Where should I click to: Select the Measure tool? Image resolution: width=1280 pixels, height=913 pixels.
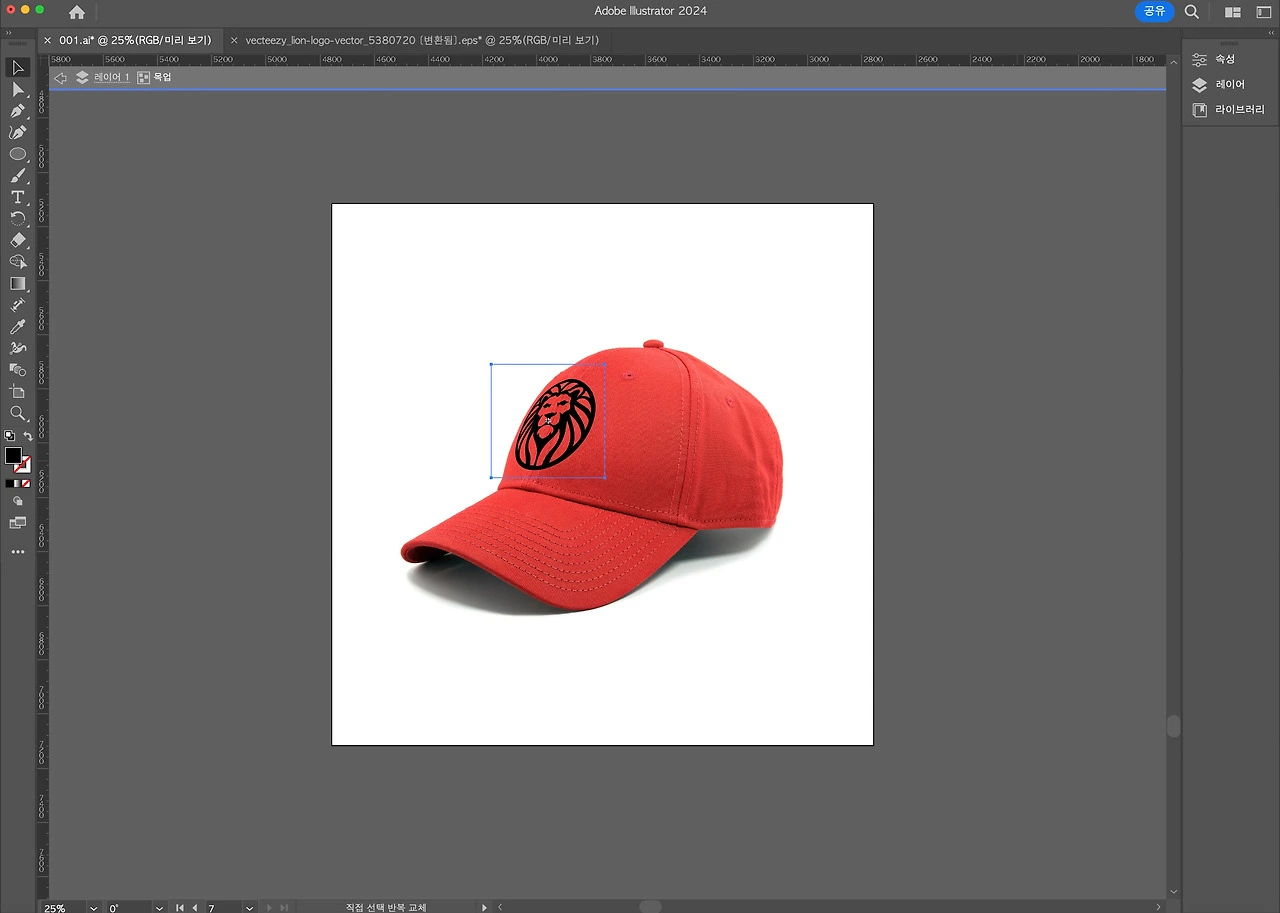(x=17, y=305)
